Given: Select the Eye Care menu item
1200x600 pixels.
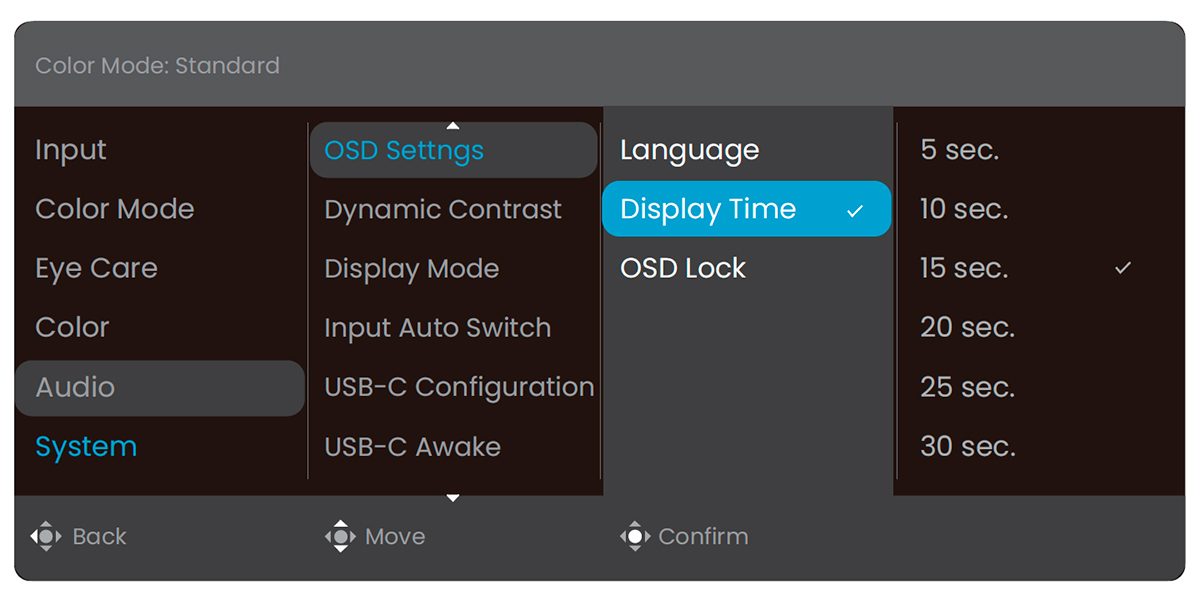Looking at the screenshot, I should click(160, 268).
